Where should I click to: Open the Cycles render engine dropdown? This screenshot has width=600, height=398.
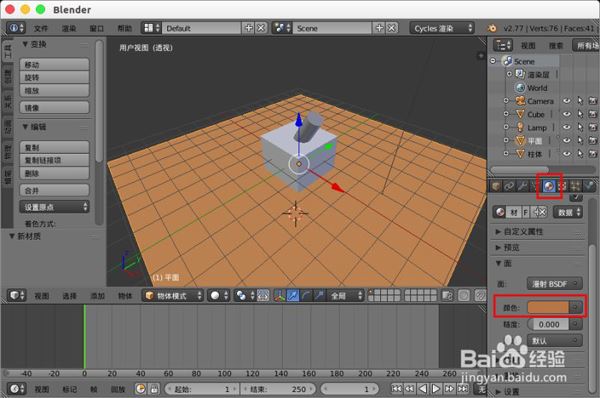pos(442,28)
